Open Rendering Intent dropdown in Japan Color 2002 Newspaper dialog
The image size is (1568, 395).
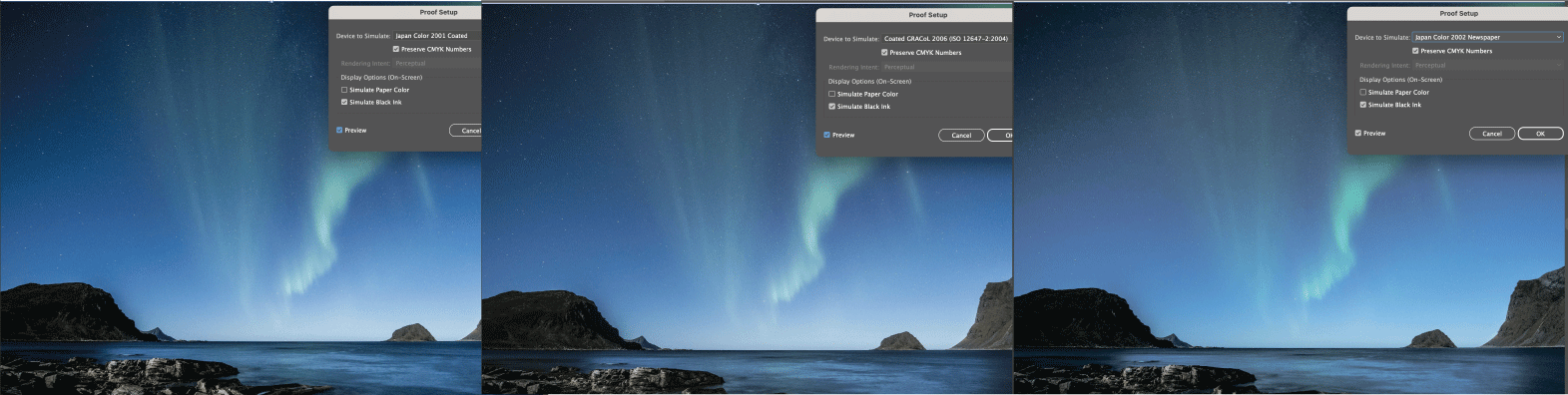pos(1487,65)
